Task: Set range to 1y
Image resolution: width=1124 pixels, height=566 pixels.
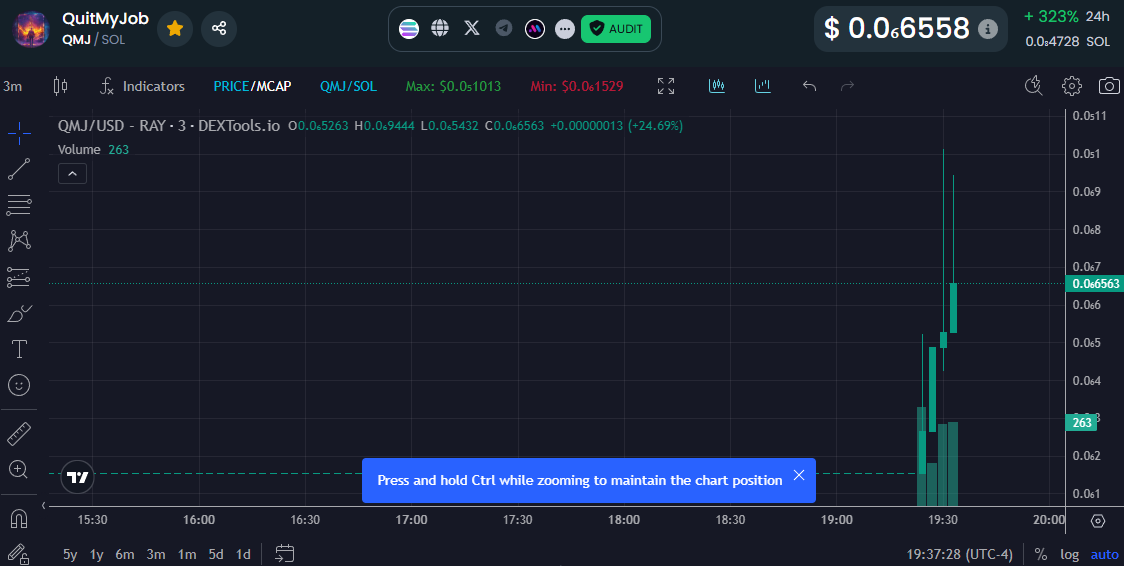Action: pyautogui.click(x=97, y=555)
